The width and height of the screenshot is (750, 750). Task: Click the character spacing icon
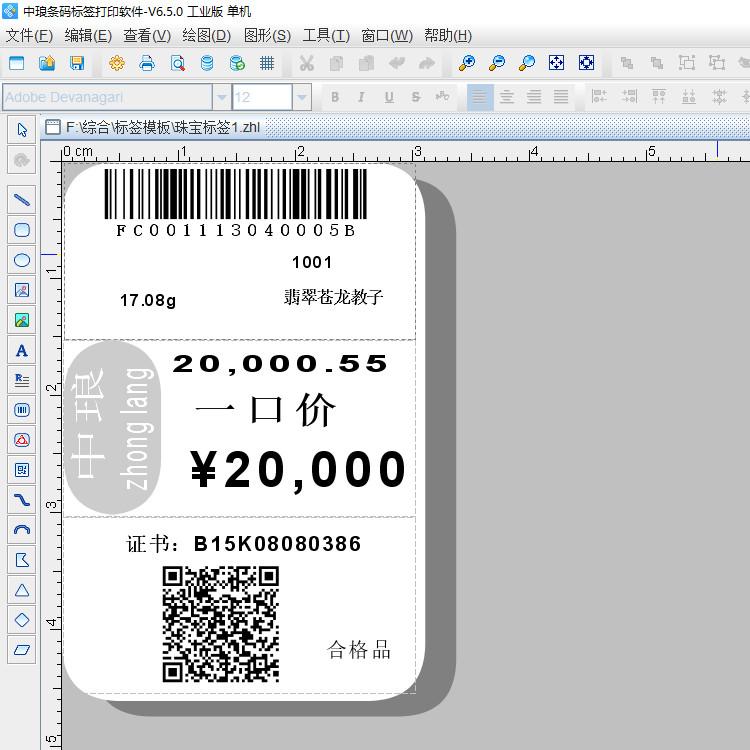(x=442, y=97)
